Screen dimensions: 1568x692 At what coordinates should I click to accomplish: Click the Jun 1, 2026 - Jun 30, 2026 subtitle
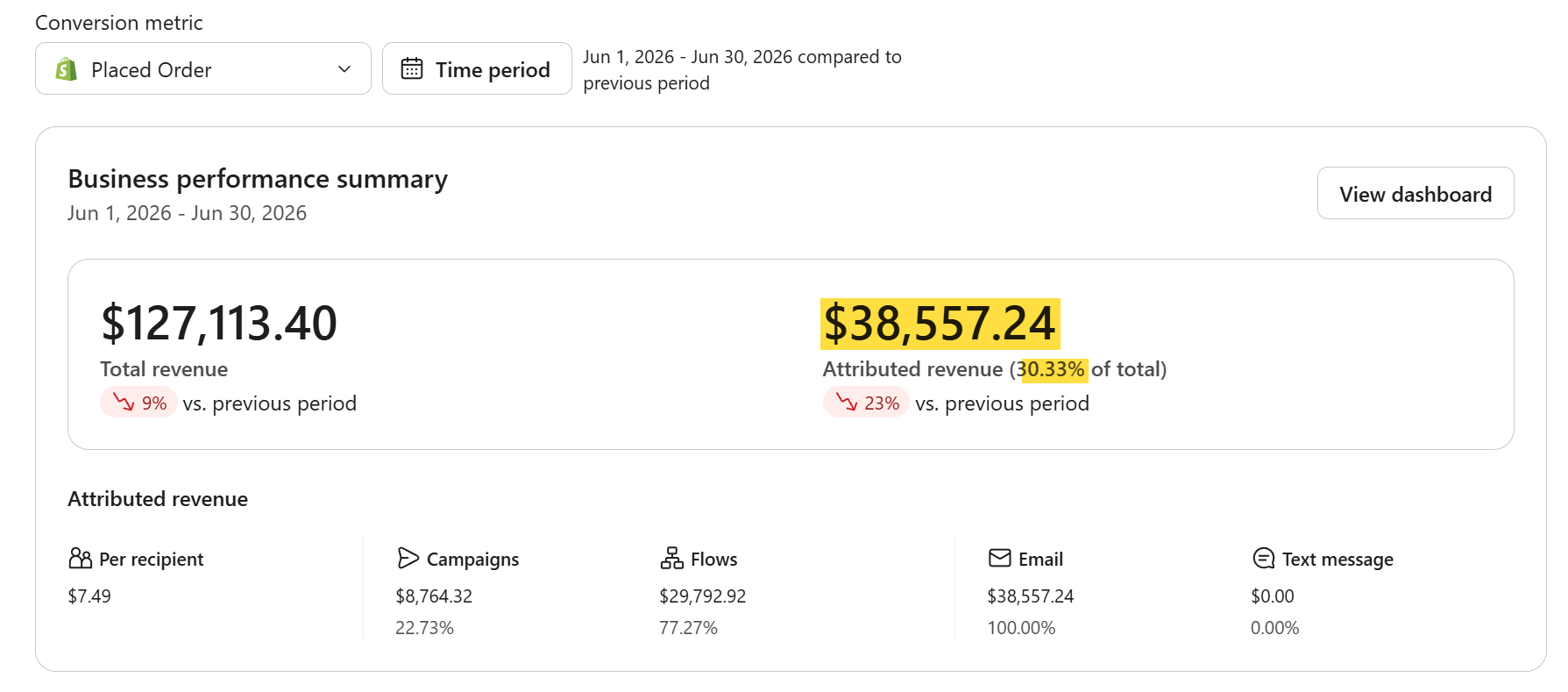point(187,213)
